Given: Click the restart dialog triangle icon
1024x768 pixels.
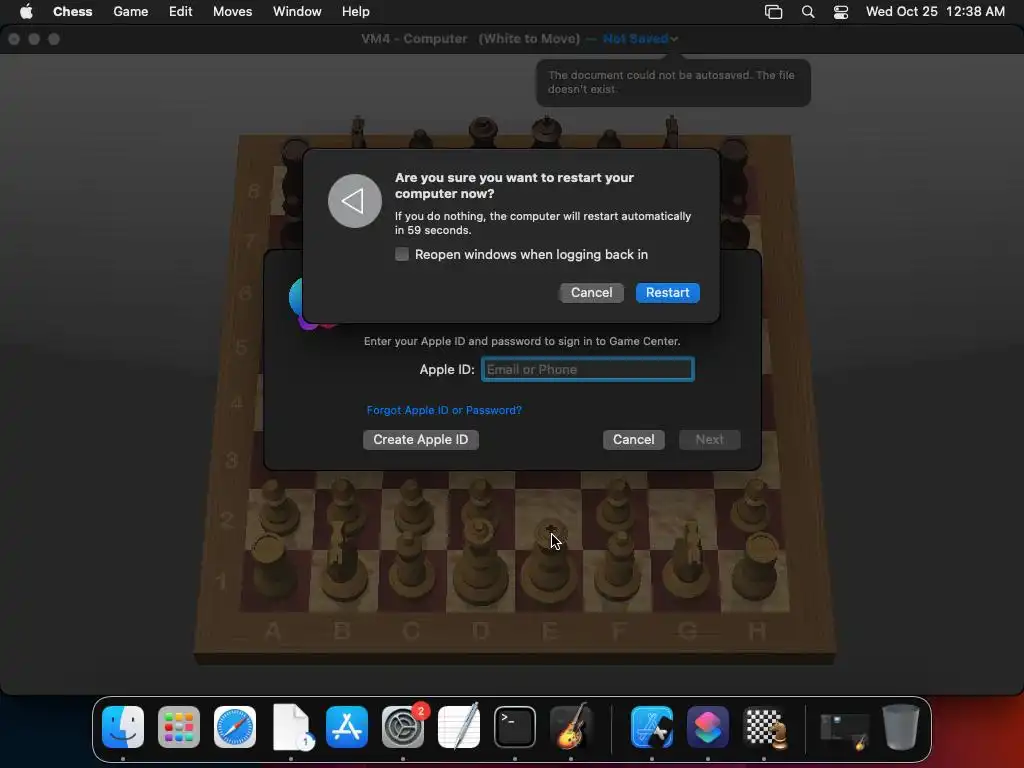Looking at the screenshot, I should click(x=355, y=201).
